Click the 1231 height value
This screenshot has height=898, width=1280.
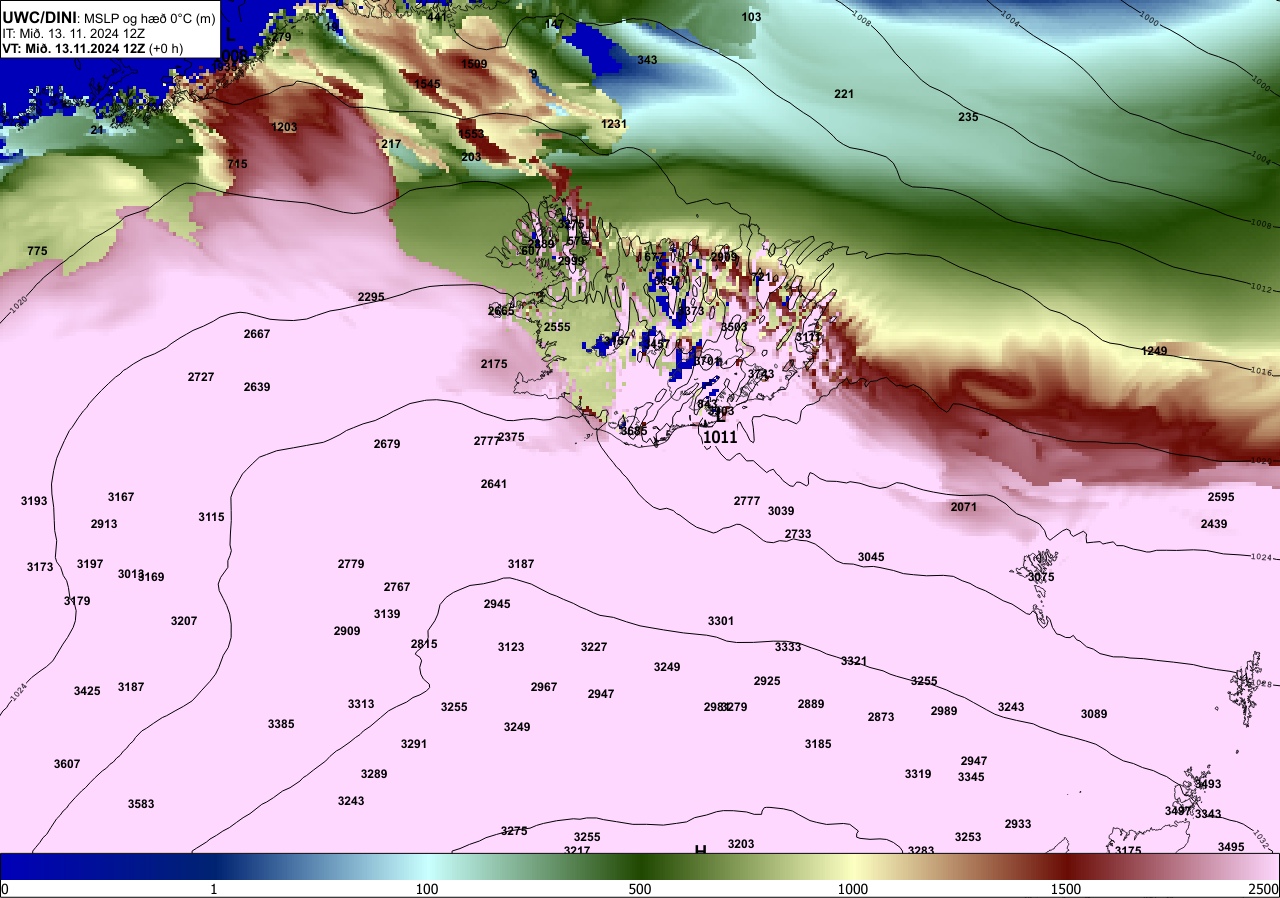(x=614, y=124)
